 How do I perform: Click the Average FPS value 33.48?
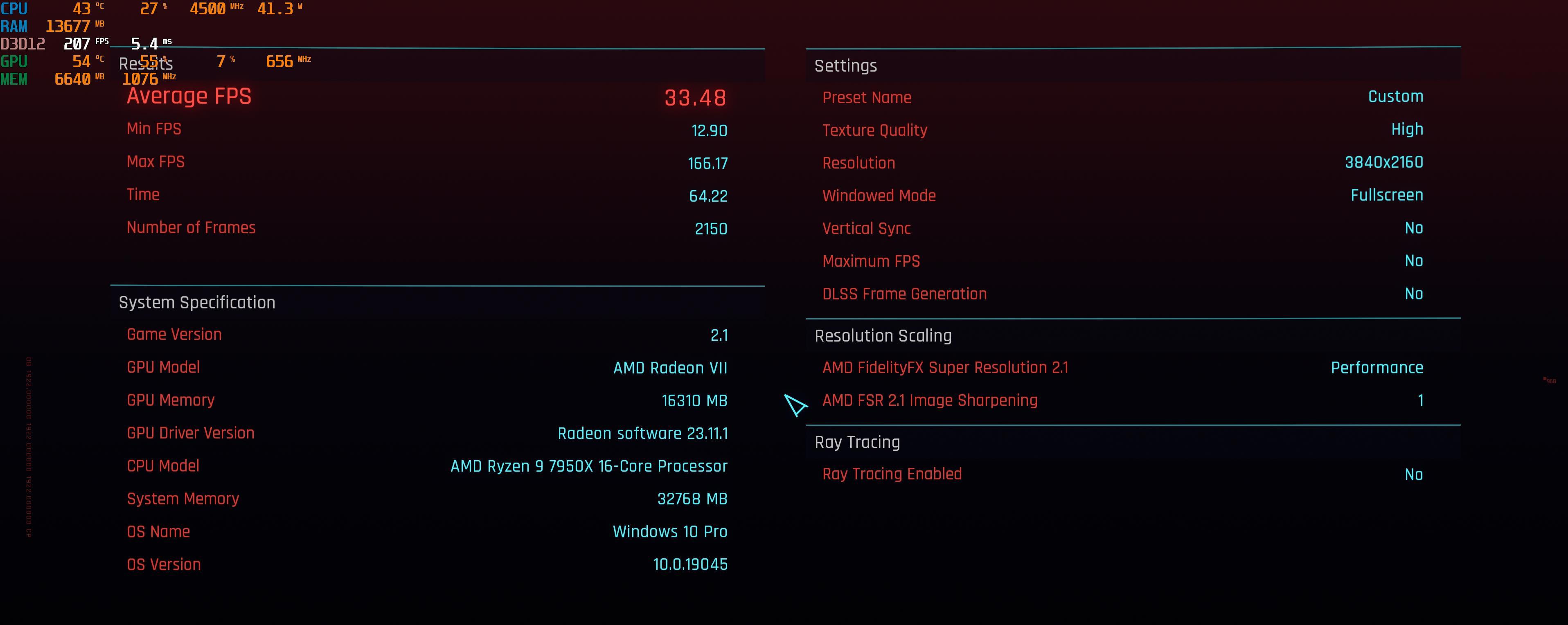tap(695, 98)
